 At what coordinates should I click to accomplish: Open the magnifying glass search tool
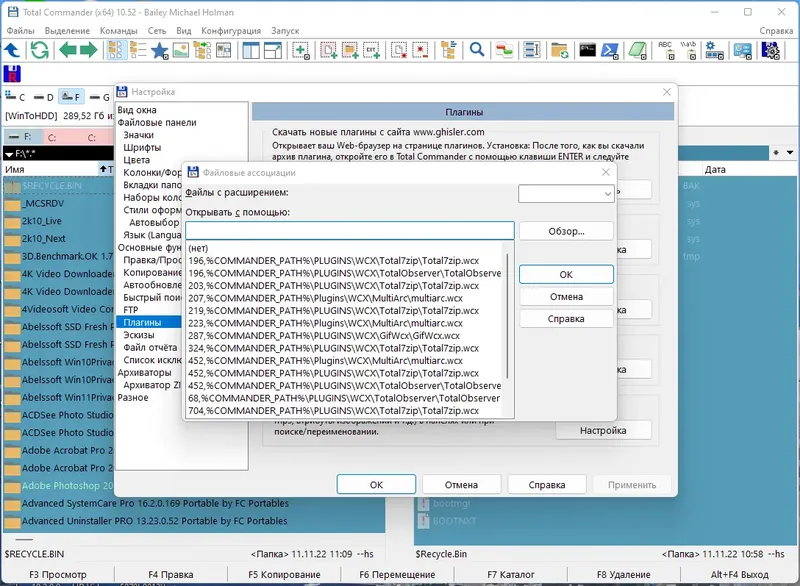[x=477, y=50]
